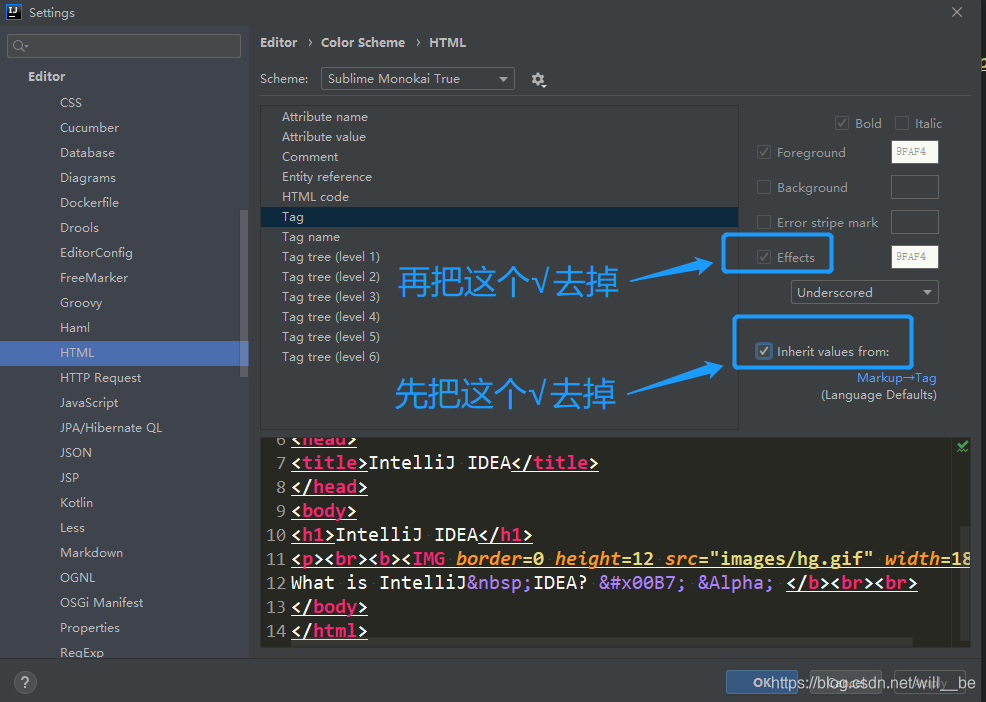Click the OK button
This screenshot has height=702, width=986.
point(762,682)
